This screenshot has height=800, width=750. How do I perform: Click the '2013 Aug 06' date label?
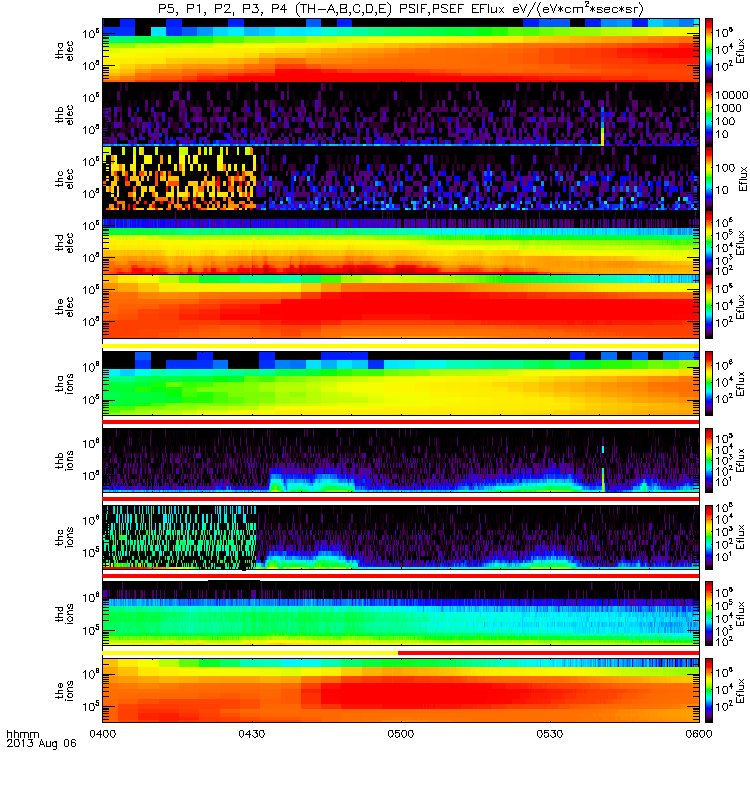[x=41, y=743]
